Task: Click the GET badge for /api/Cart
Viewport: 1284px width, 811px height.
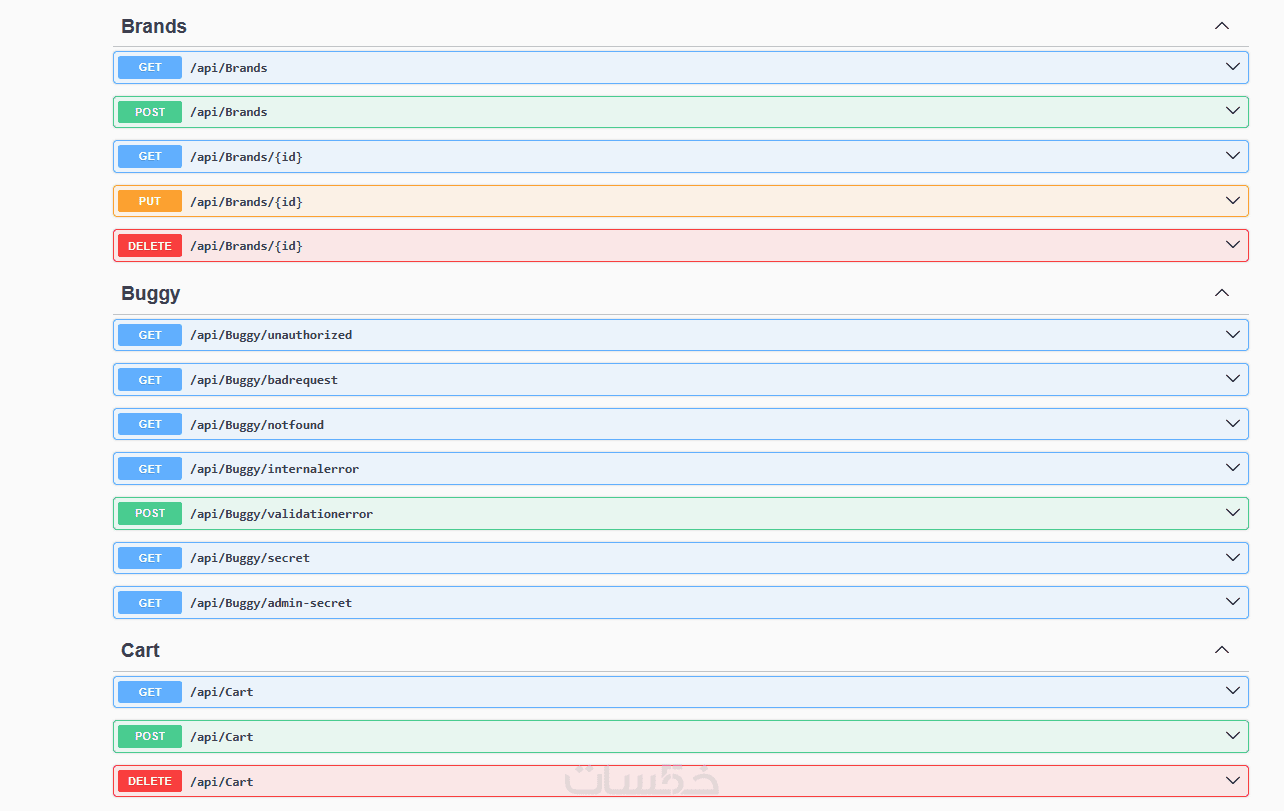Action: click(x=150, y=692)
